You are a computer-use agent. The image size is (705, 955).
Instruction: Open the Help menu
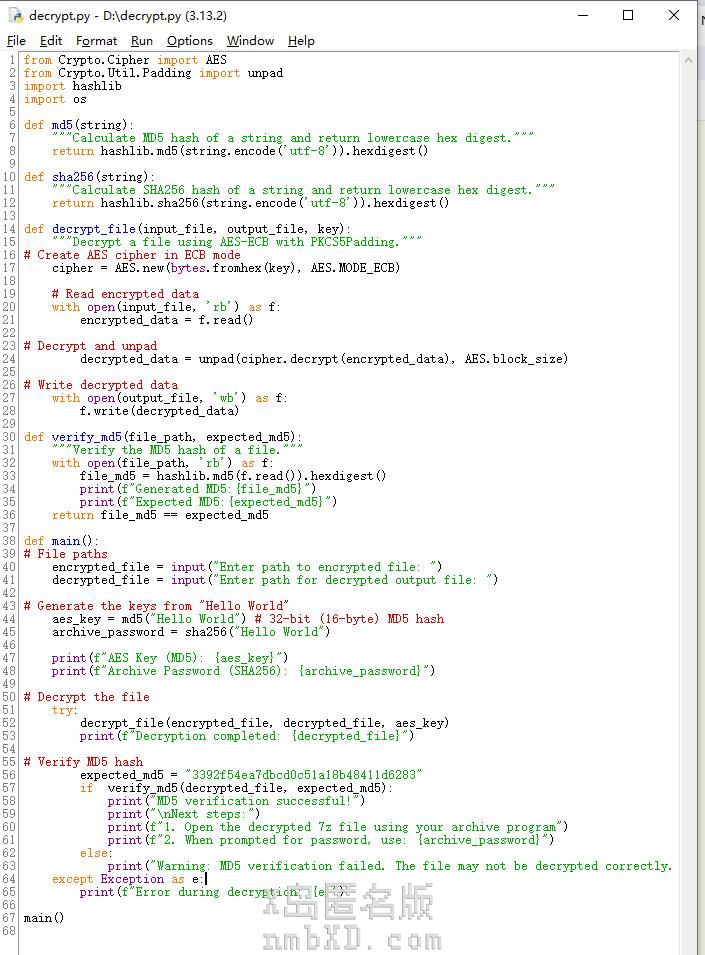301,41
